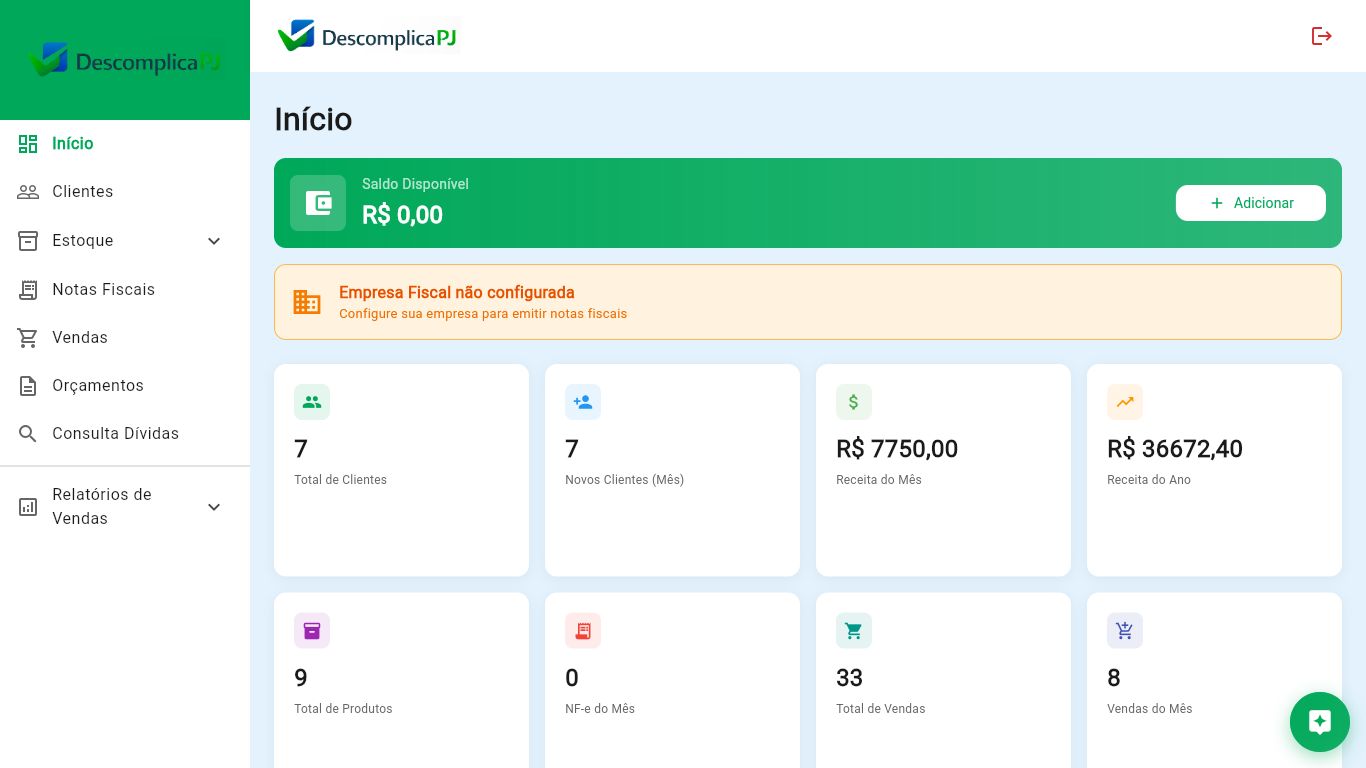Click the Orçamentos document icon in sidebar

[x=28, y=386]
